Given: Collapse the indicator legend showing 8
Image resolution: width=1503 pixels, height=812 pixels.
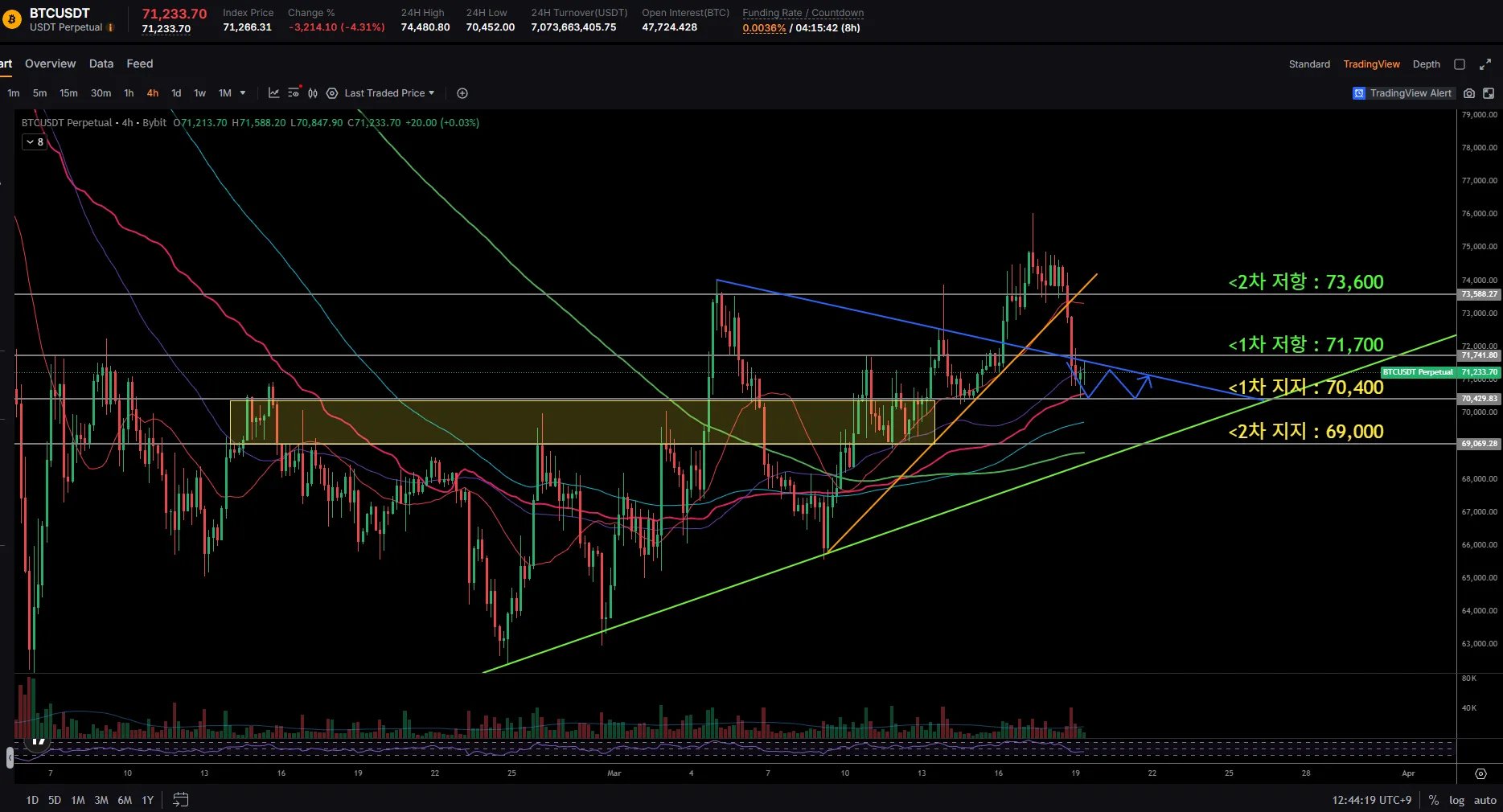Looking at the screenshot, I should tap(35, 142).
